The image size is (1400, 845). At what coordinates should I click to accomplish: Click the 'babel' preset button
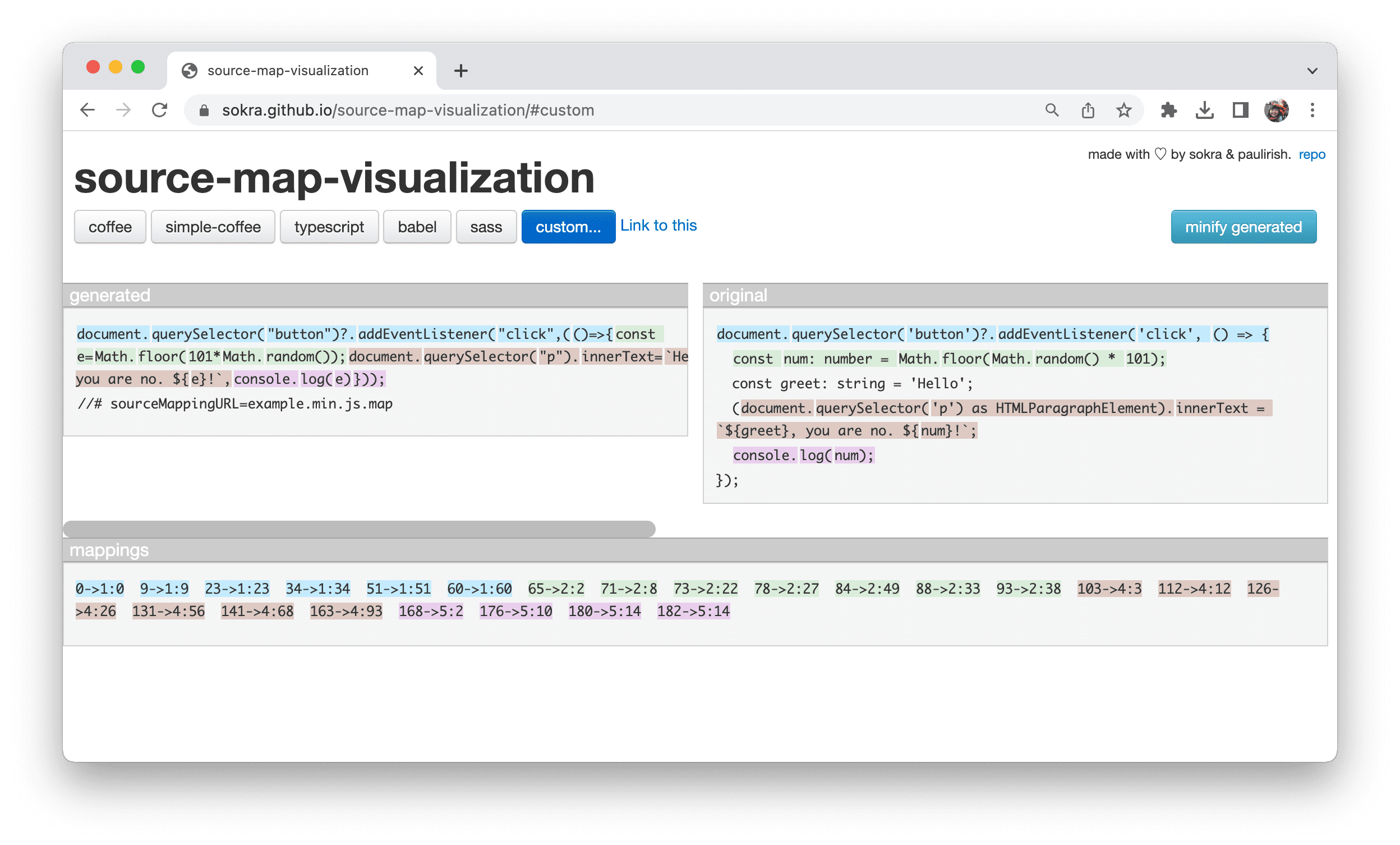point(416,227)
